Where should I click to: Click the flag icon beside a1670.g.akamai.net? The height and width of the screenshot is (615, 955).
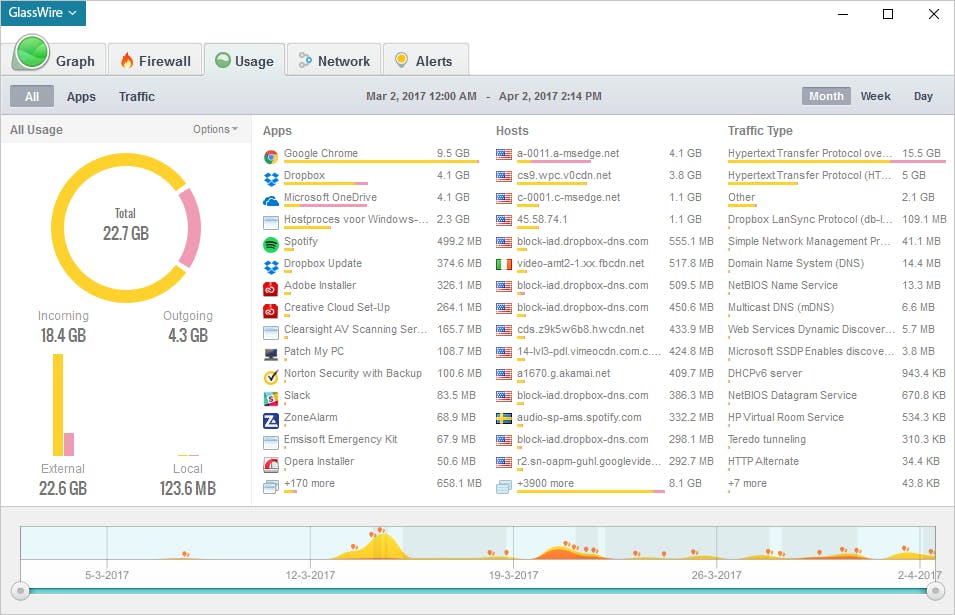(x=504, y=374)
